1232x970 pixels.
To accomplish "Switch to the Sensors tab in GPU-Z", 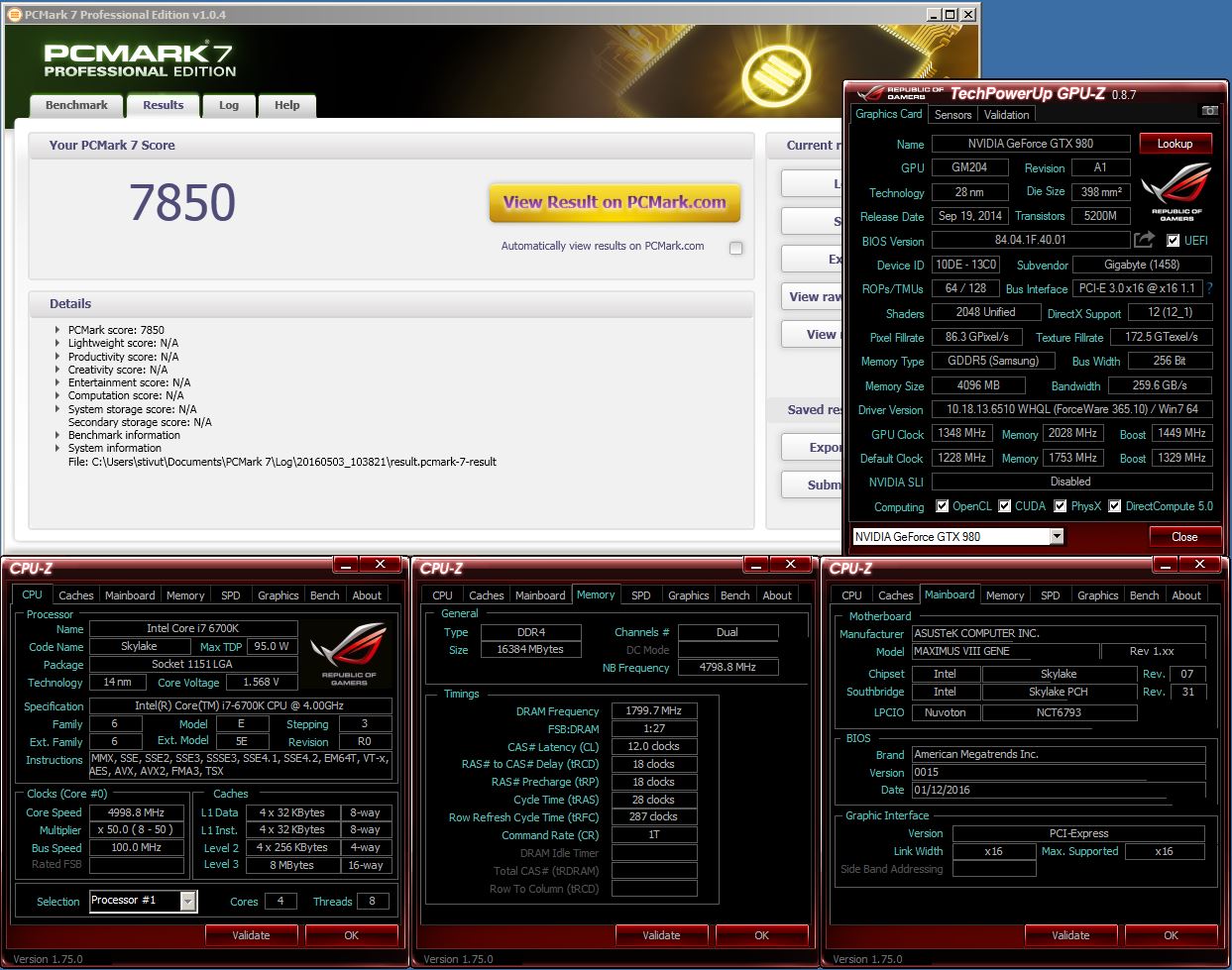I will [952, 115].
